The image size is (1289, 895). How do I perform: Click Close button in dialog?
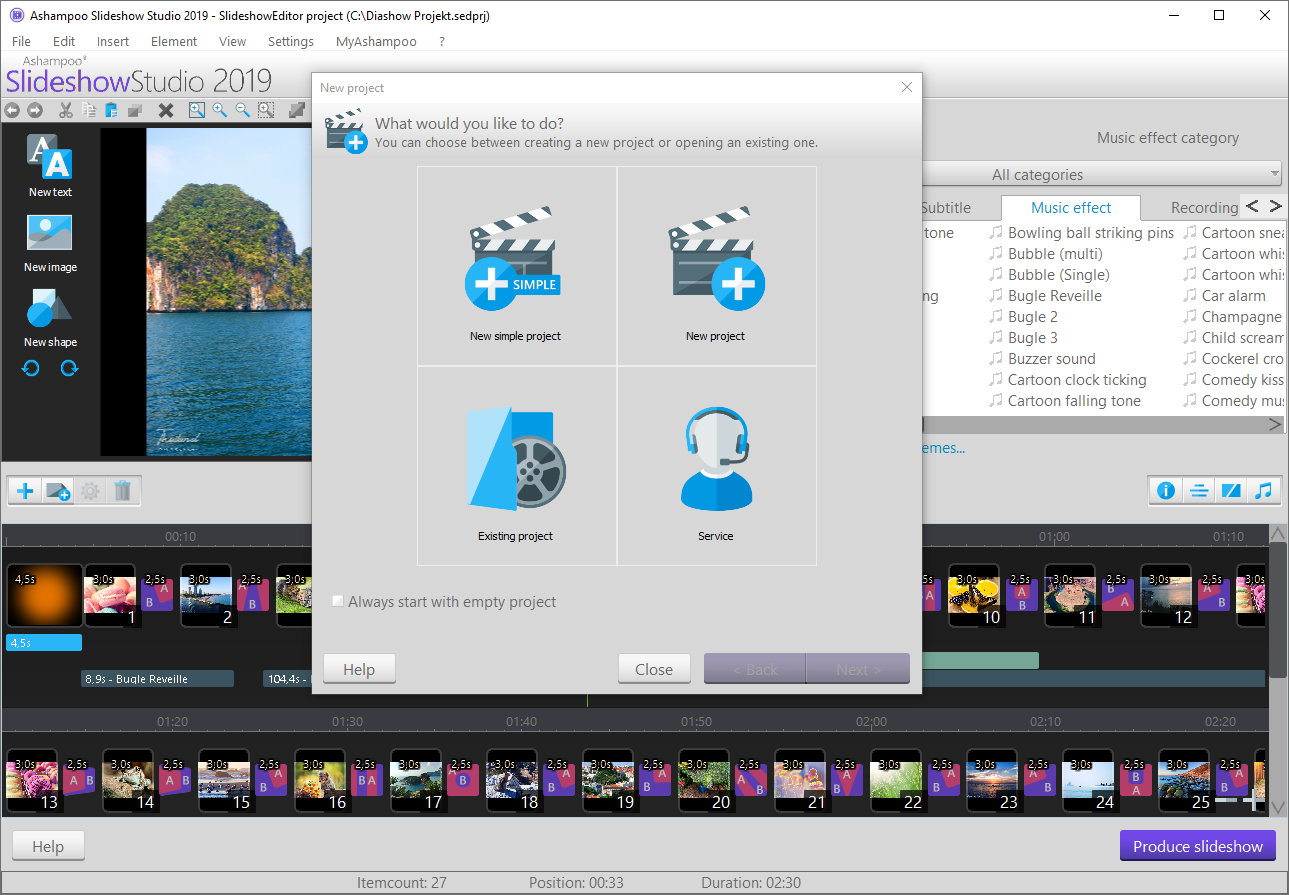654,669
